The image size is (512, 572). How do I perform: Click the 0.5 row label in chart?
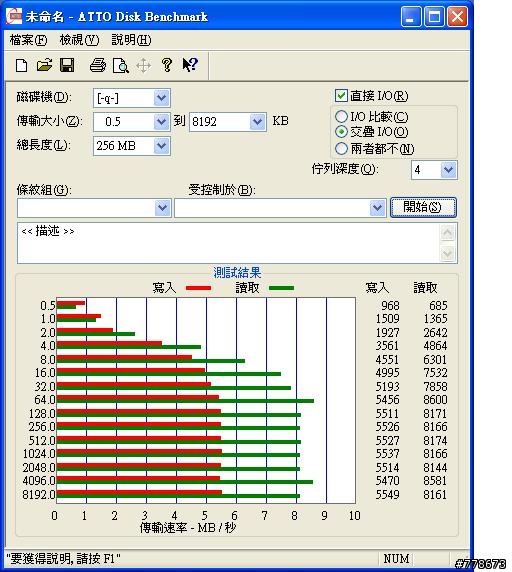(x=48, y=305)
